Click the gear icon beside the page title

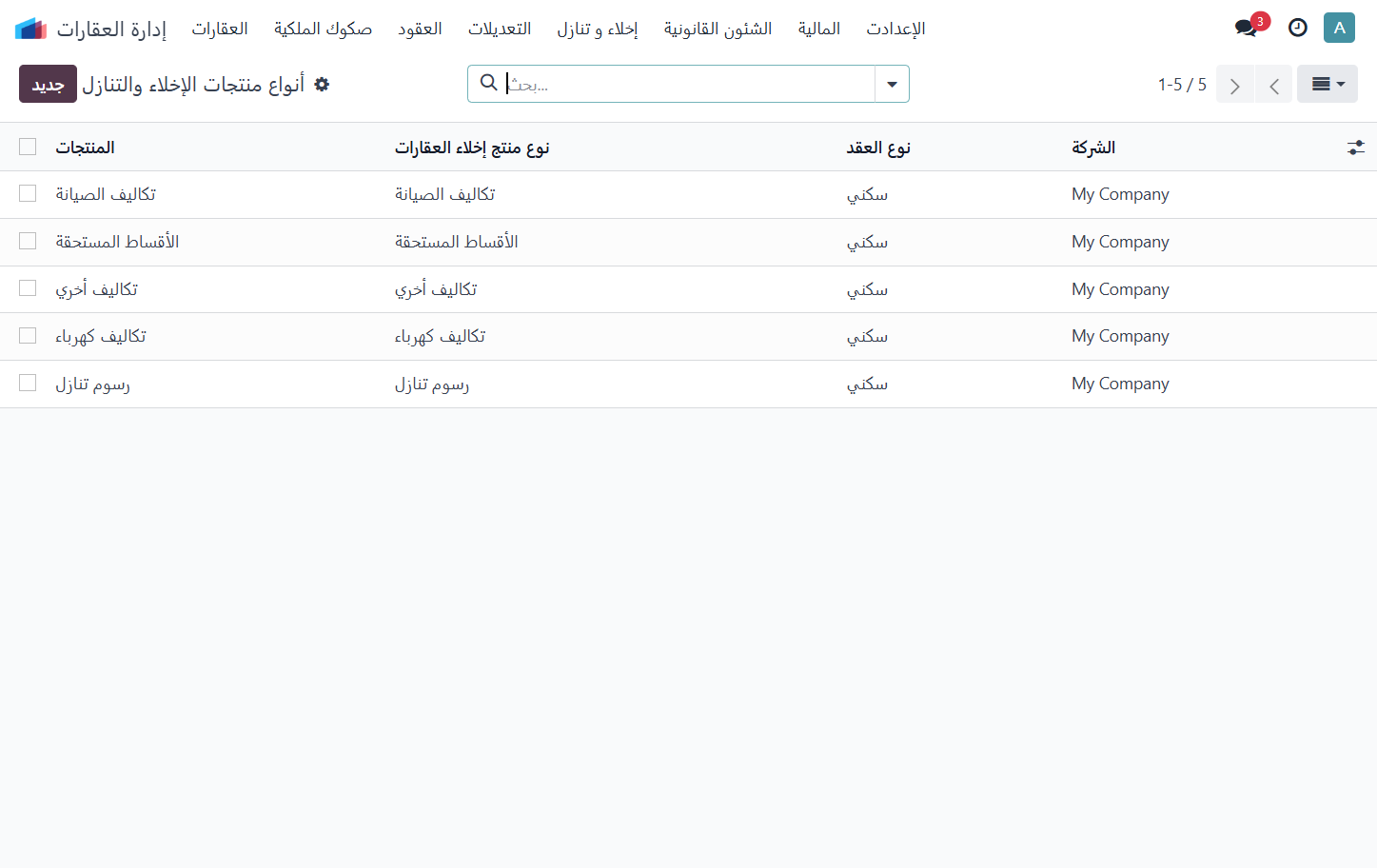click(x=322, y=85)
